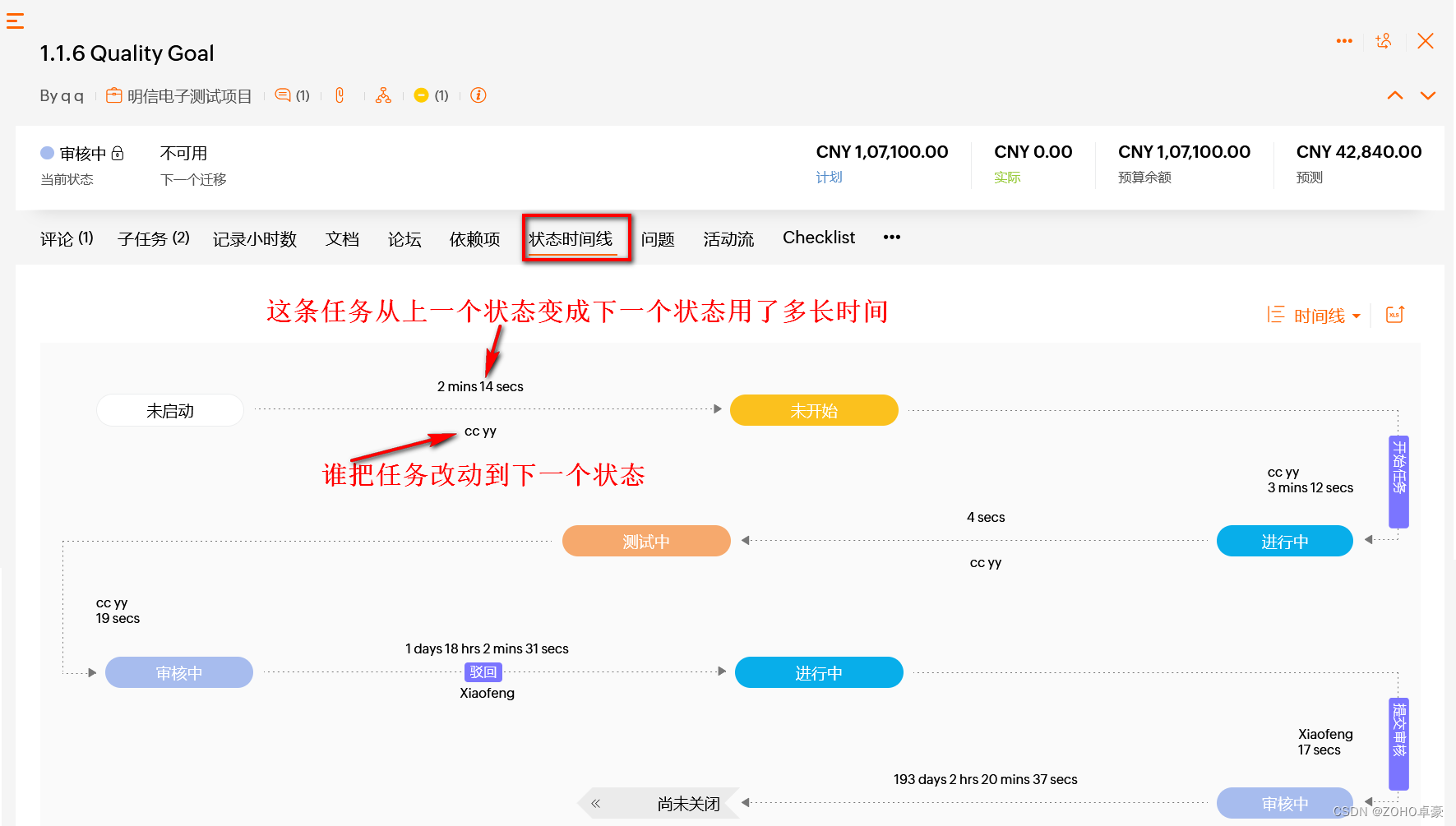Close the task detail panel
The width and height of the screenshot is (1456, 826).
point(1426,41)
